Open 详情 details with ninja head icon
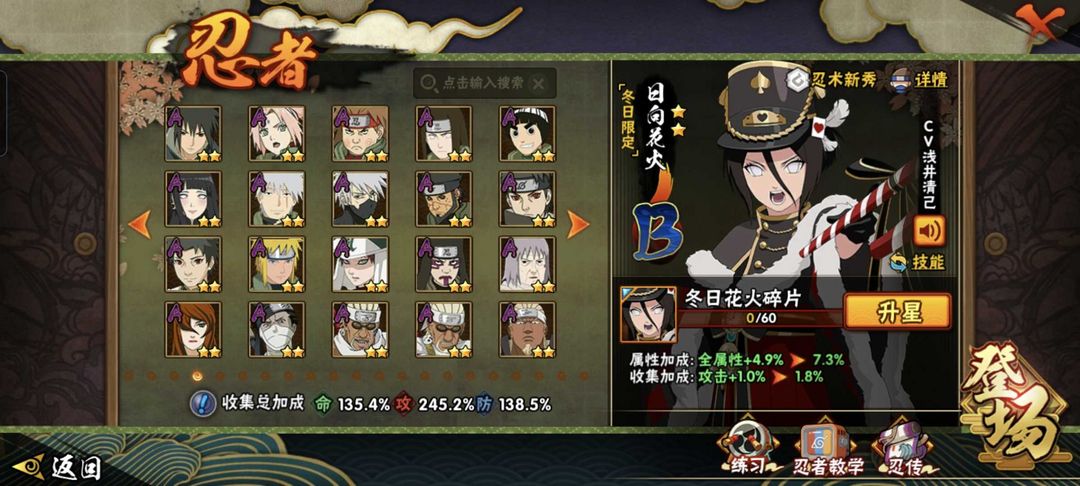The image size is (1080, 486). (921, 78)
